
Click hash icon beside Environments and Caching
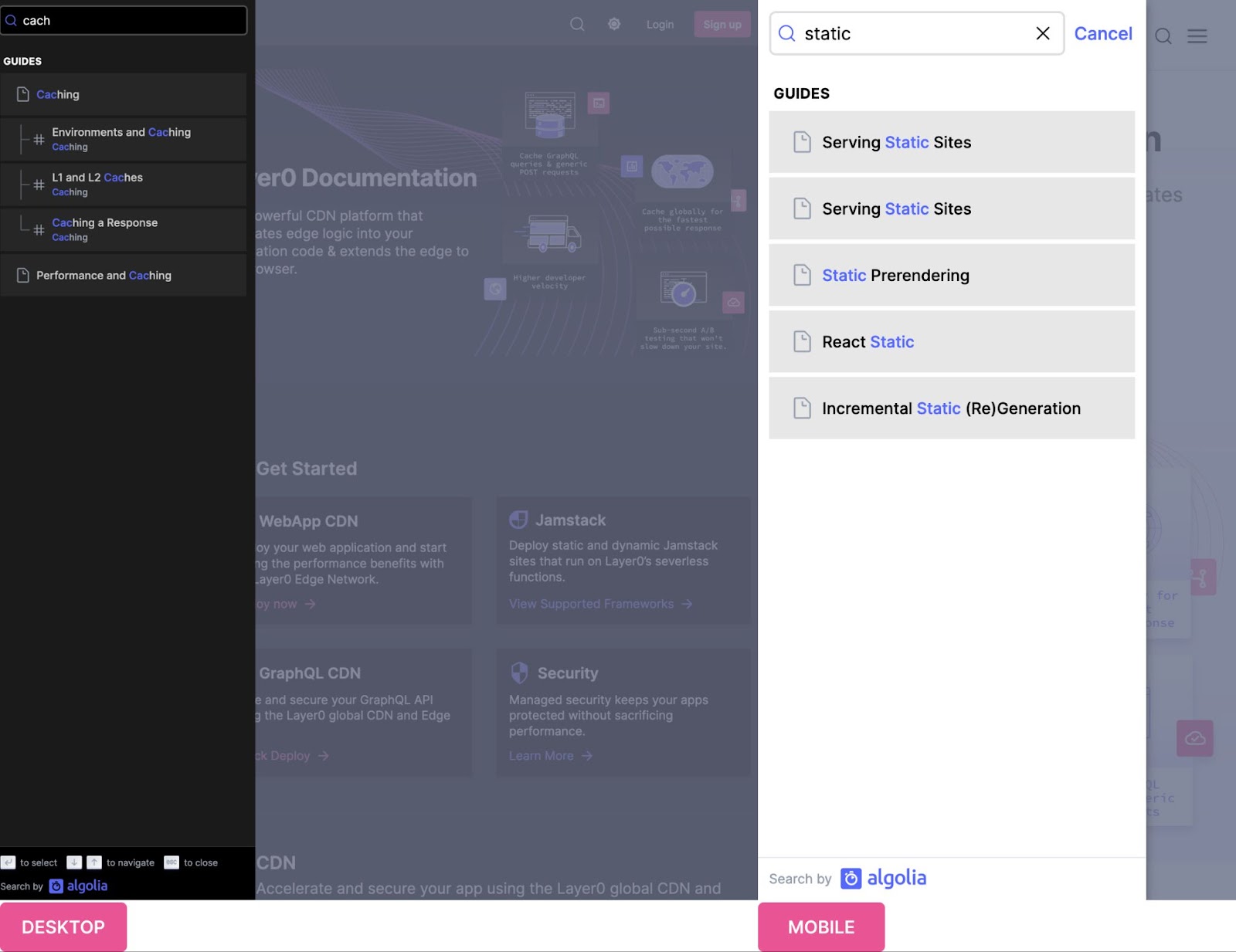[x=39, y=140]
